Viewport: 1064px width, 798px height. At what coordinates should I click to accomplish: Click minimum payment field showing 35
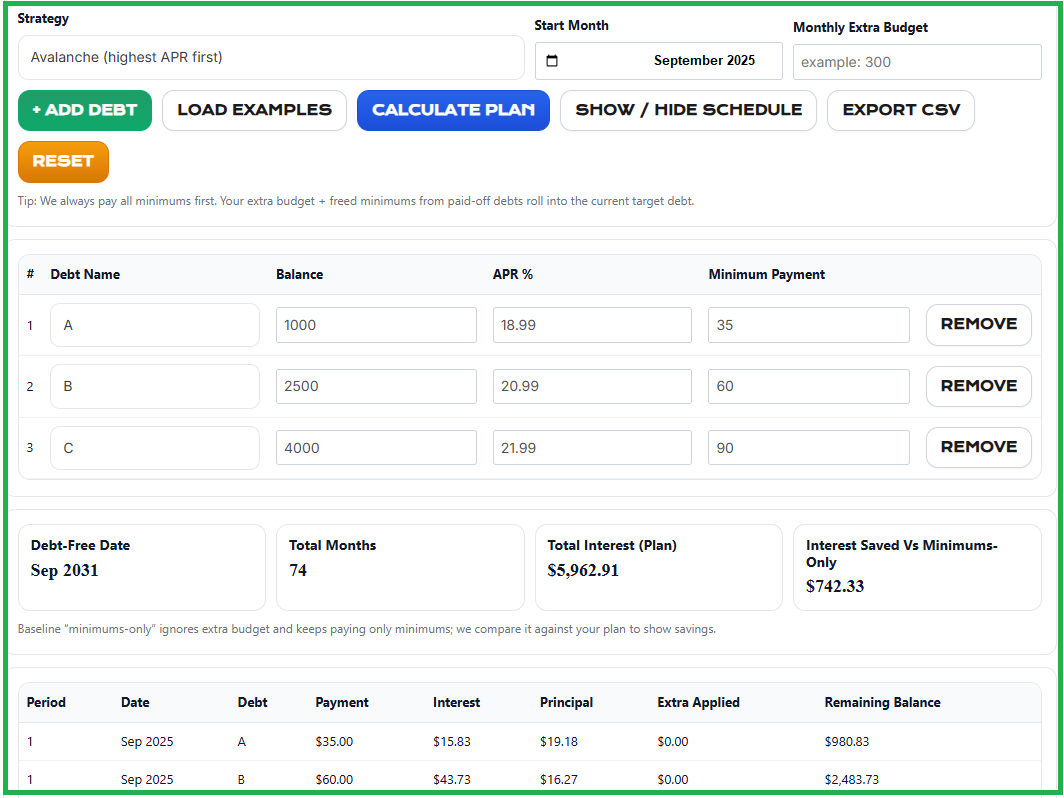click(x=808, y=325)
